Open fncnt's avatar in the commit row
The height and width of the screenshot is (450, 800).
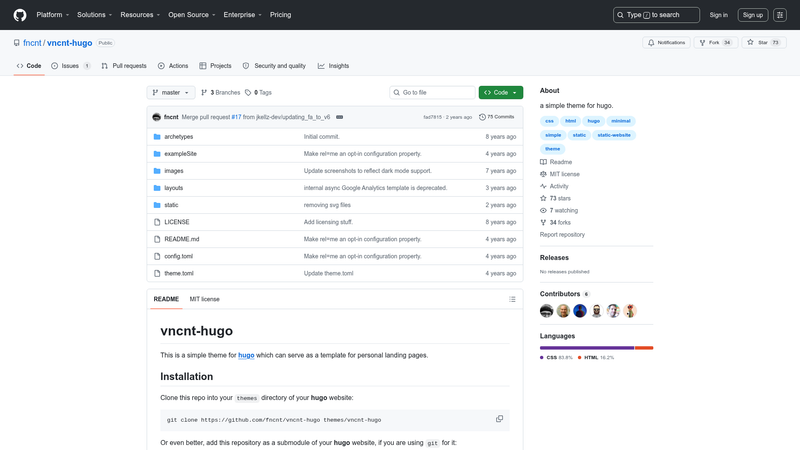157,117
